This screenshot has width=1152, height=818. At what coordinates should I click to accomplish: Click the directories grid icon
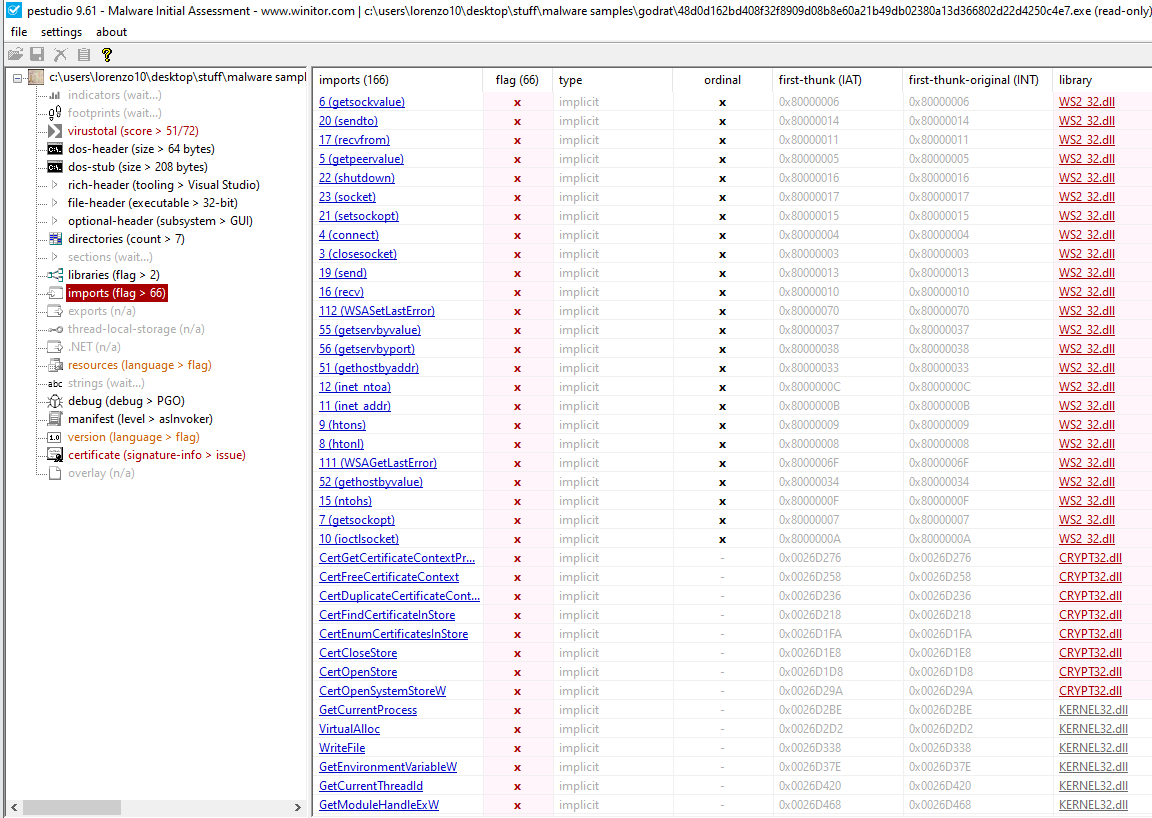[55, 239]
